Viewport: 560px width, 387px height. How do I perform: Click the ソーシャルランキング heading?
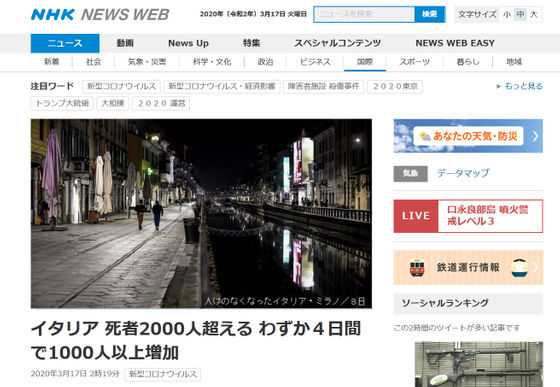445,303
